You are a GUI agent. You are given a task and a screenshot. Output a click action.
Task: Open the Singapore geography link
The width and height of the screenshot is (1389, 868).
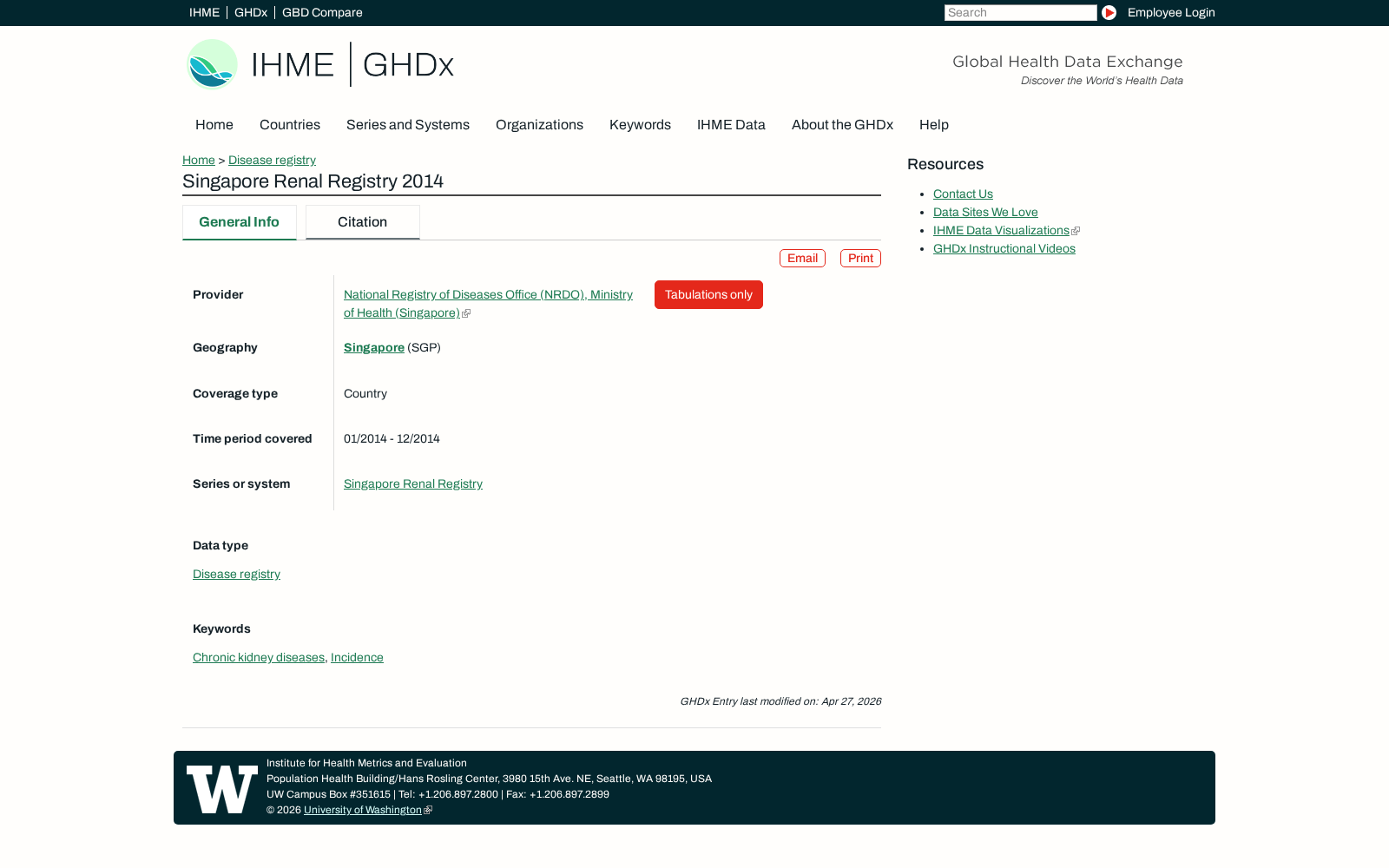(374, 348)
